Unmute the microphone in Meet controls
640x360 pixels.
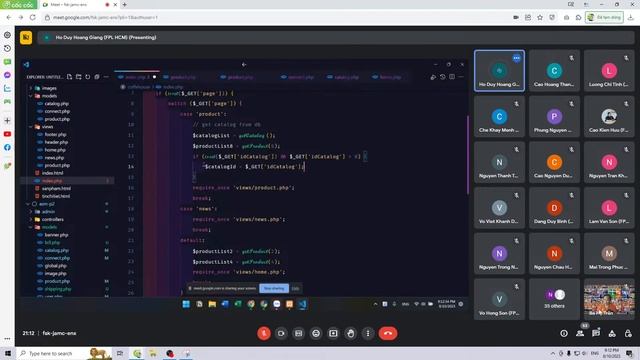tap(264, 333)
